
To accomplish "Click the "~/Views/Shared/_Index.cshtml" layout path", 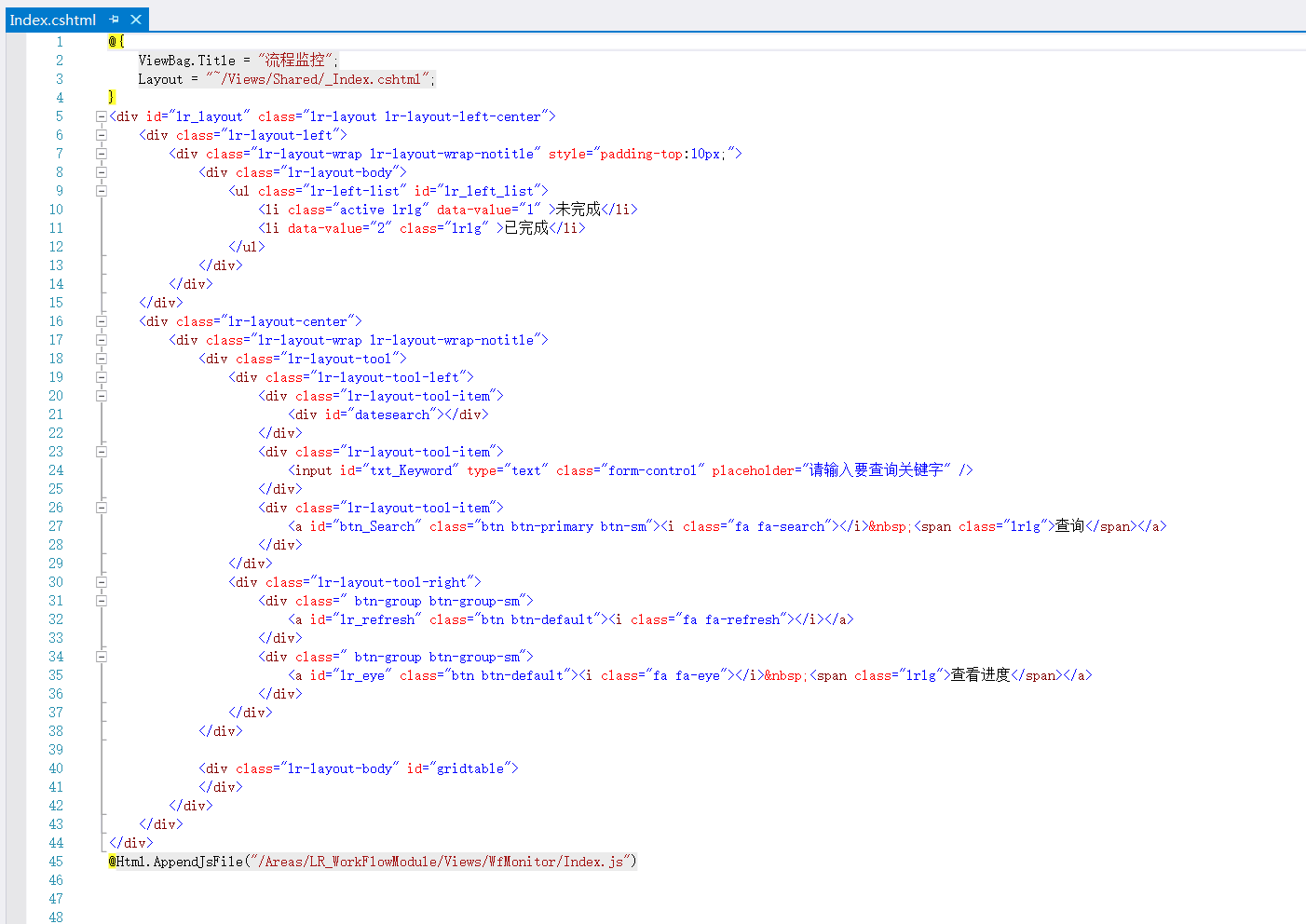I will point(317,79).
